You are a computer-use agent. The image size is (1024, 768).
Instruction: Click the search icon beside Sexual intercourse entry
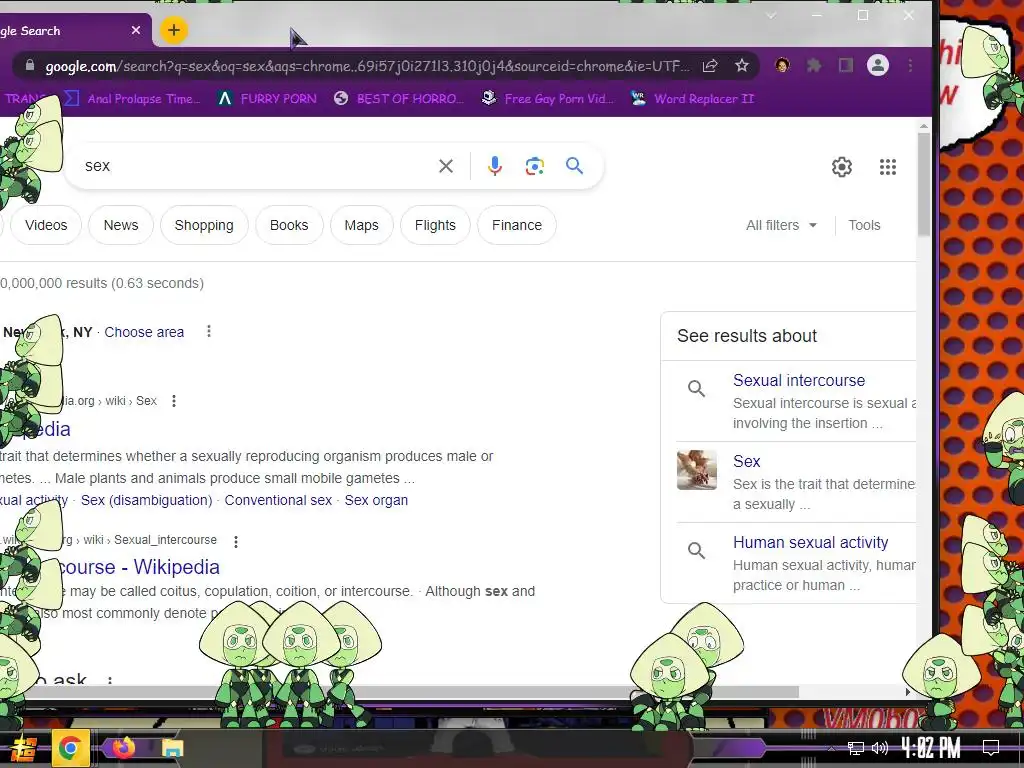coord(697,389)
